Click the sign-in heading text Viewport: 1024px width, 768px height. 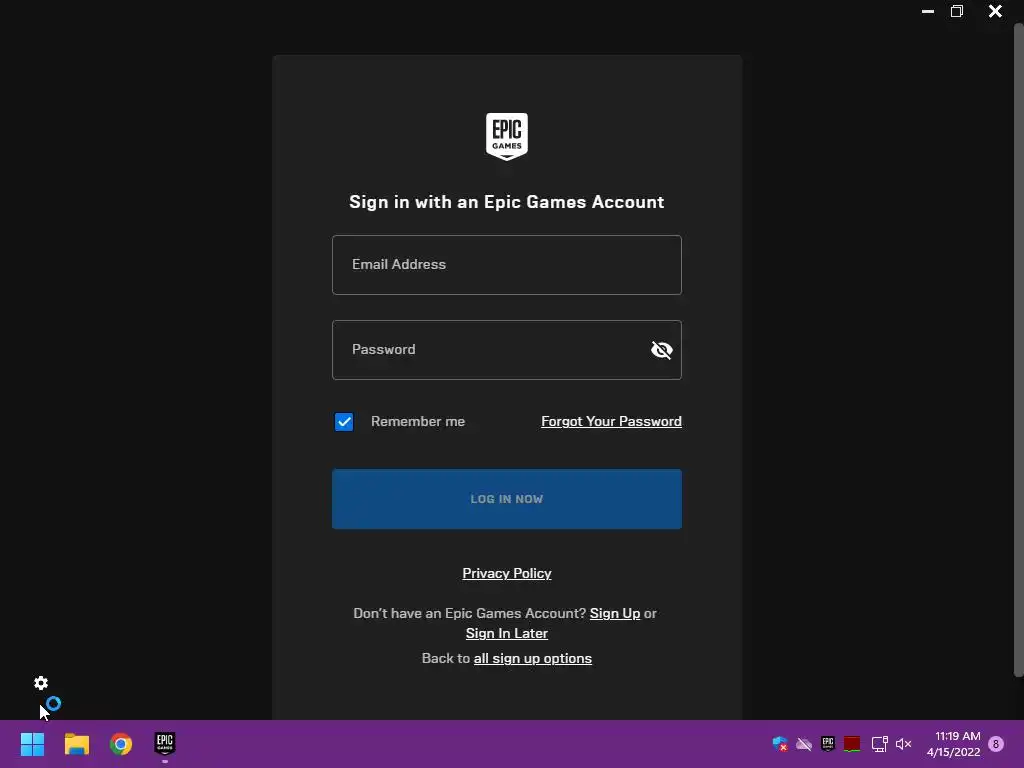[507, 202]
